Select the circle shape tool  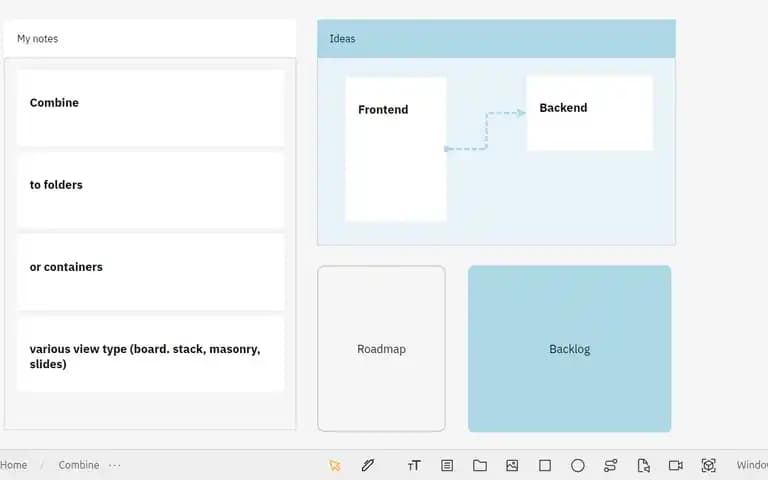pos(577,465)
